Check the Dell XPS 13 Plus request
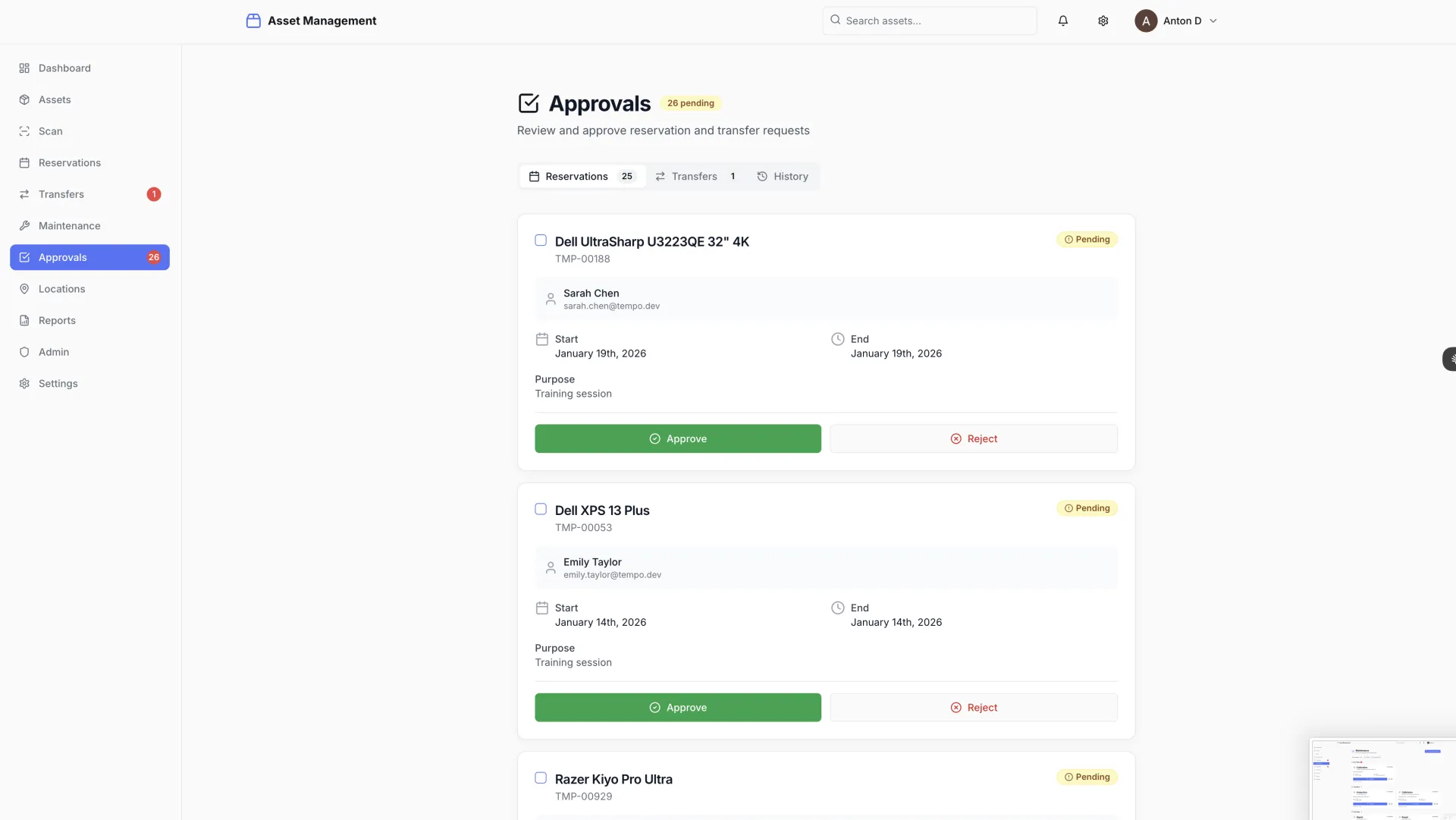Screen dimensions: 1456x820 point(541,509)
